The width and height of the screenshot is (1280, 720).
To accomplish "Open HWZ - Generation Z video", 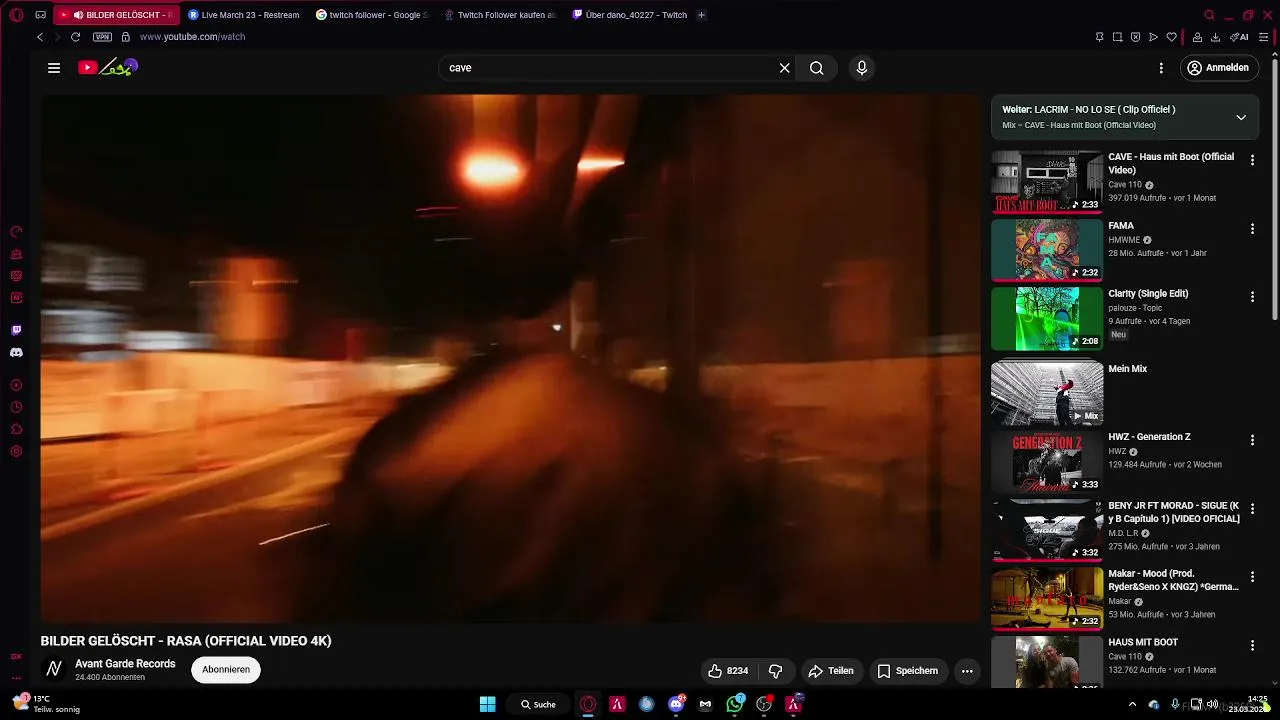I will click(1047, 461).
